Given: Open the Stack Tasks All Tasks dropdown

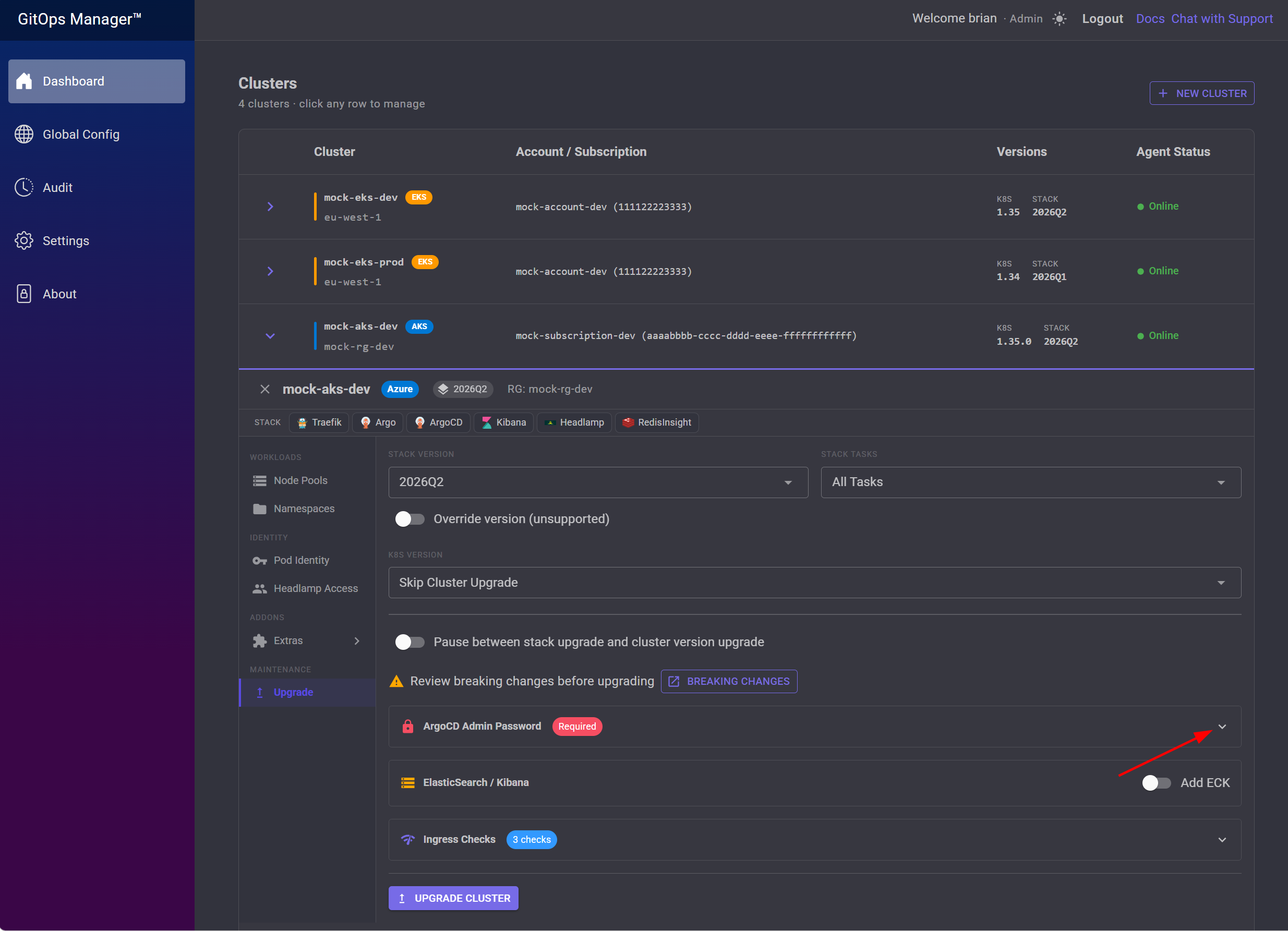Looking at the screenshot, I should pyautogui.click(x=1031, y=482).
